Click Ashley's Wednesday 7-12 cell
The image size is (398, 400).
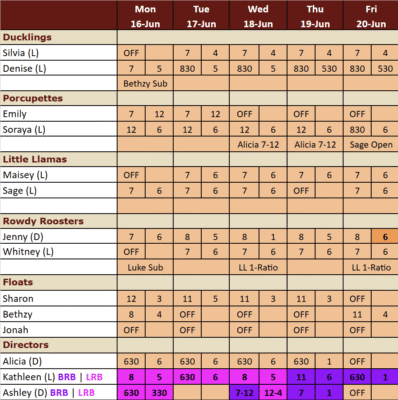(244, 393)
